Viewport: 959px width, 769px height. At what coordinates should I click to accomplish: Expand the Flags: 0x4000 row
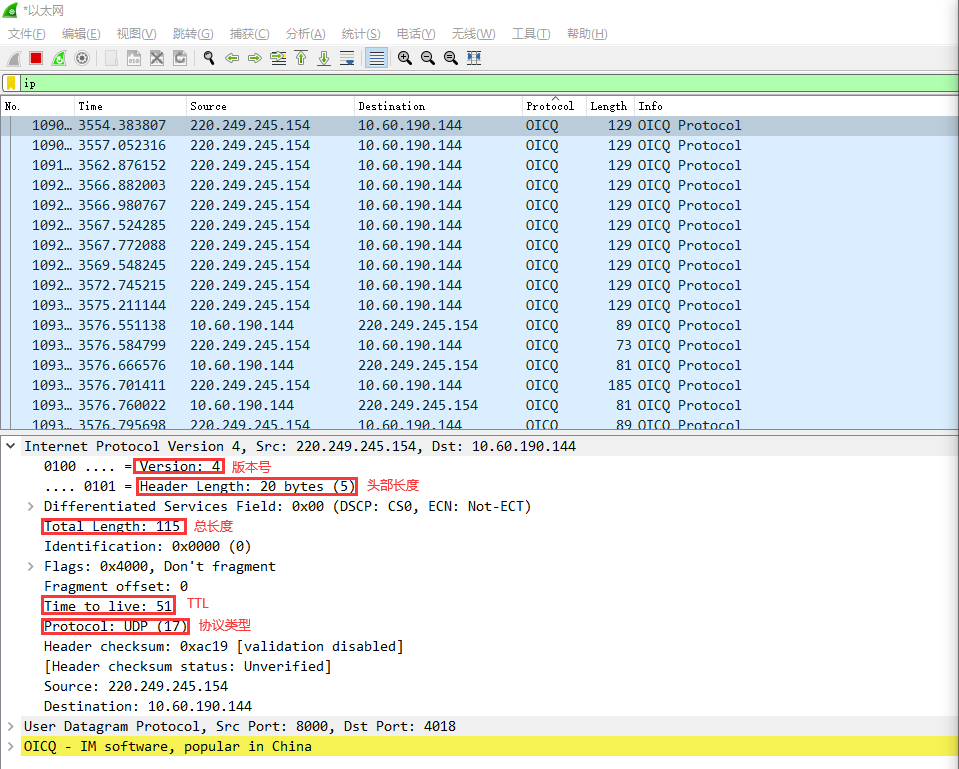pyautogui.click(x=30, y=566)
